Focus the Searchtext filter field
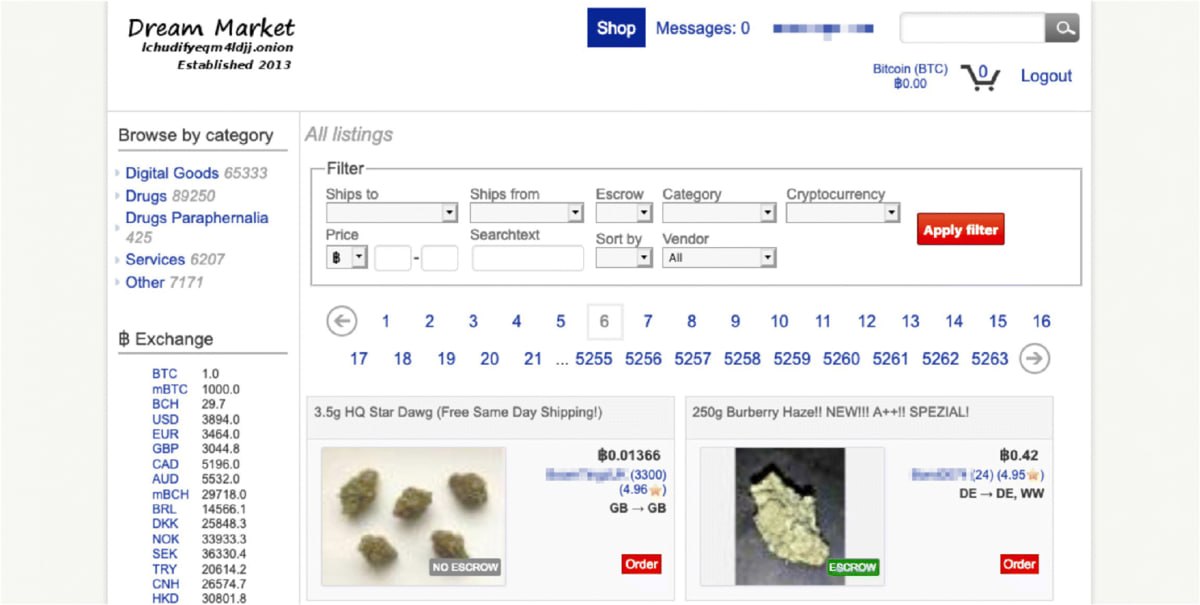The width and height of the screenshot is (1200, 605). [x=528, y=258]
